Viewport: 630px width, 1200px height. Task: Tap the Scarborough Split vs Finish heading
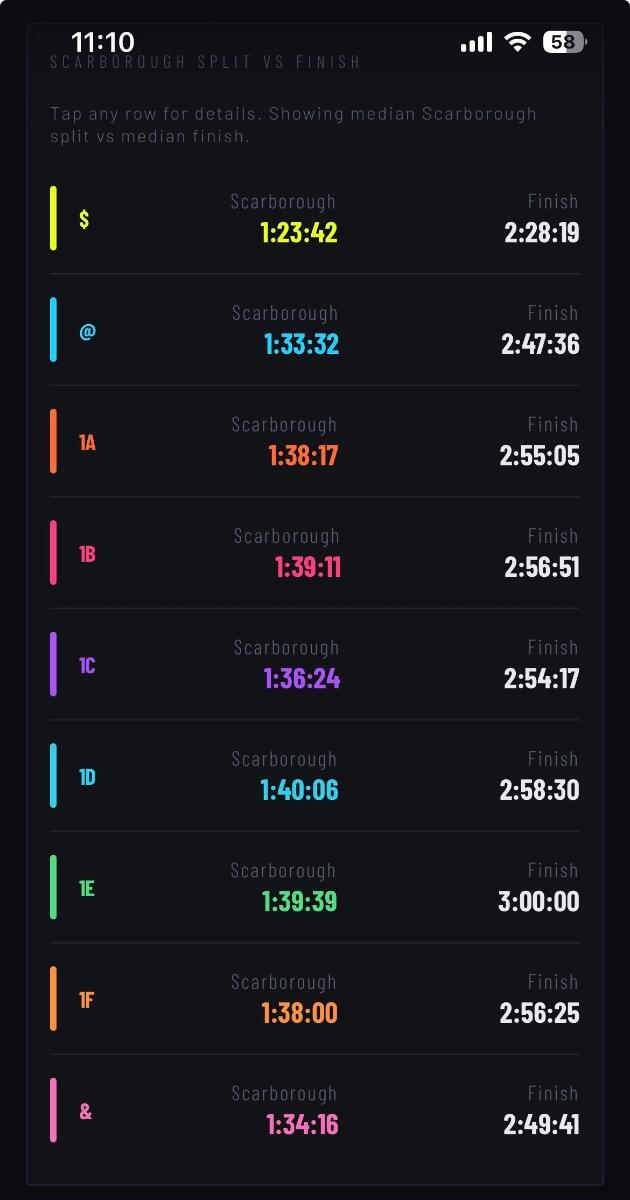point(205,62)
